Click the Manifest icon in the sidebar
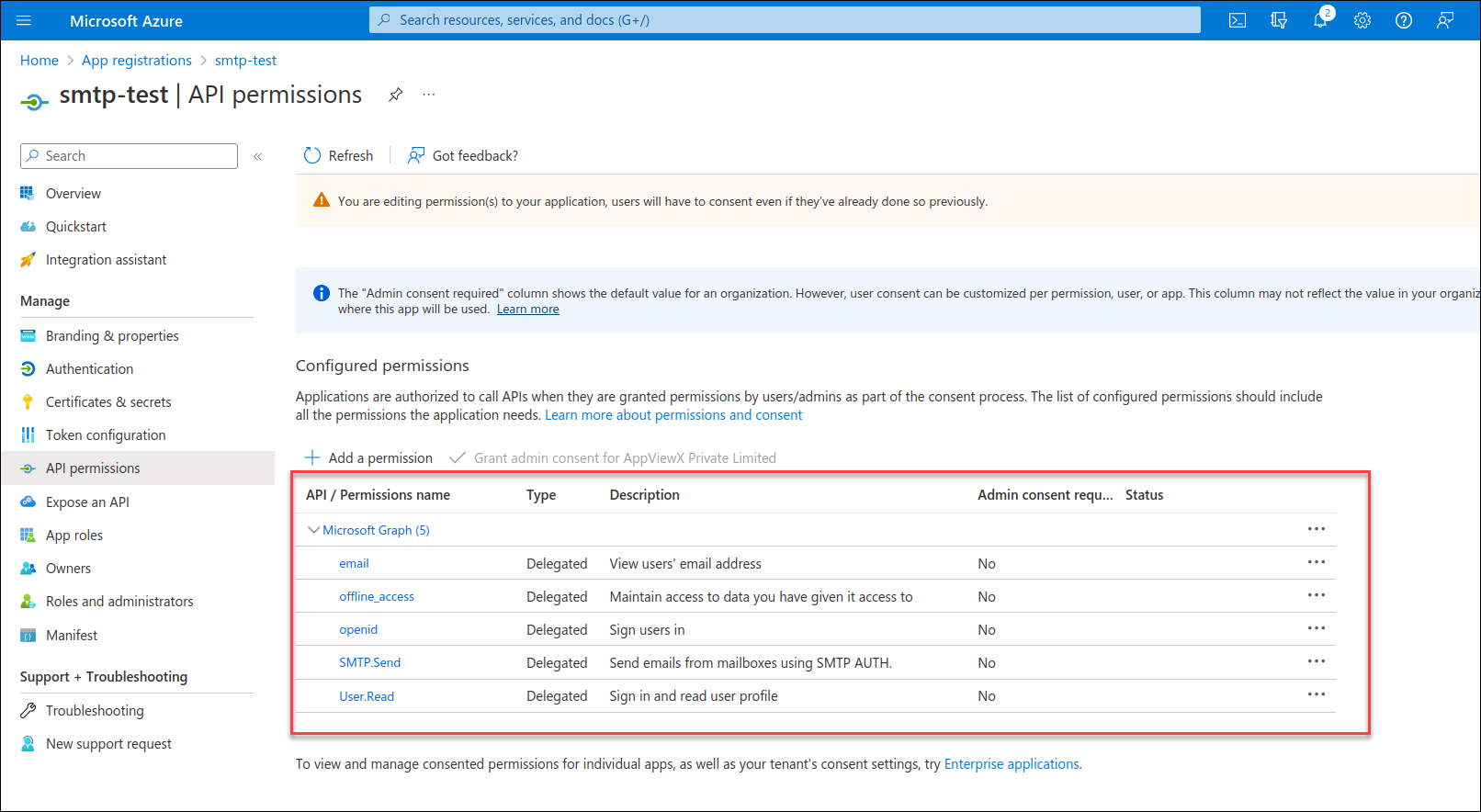 point(28,635)
